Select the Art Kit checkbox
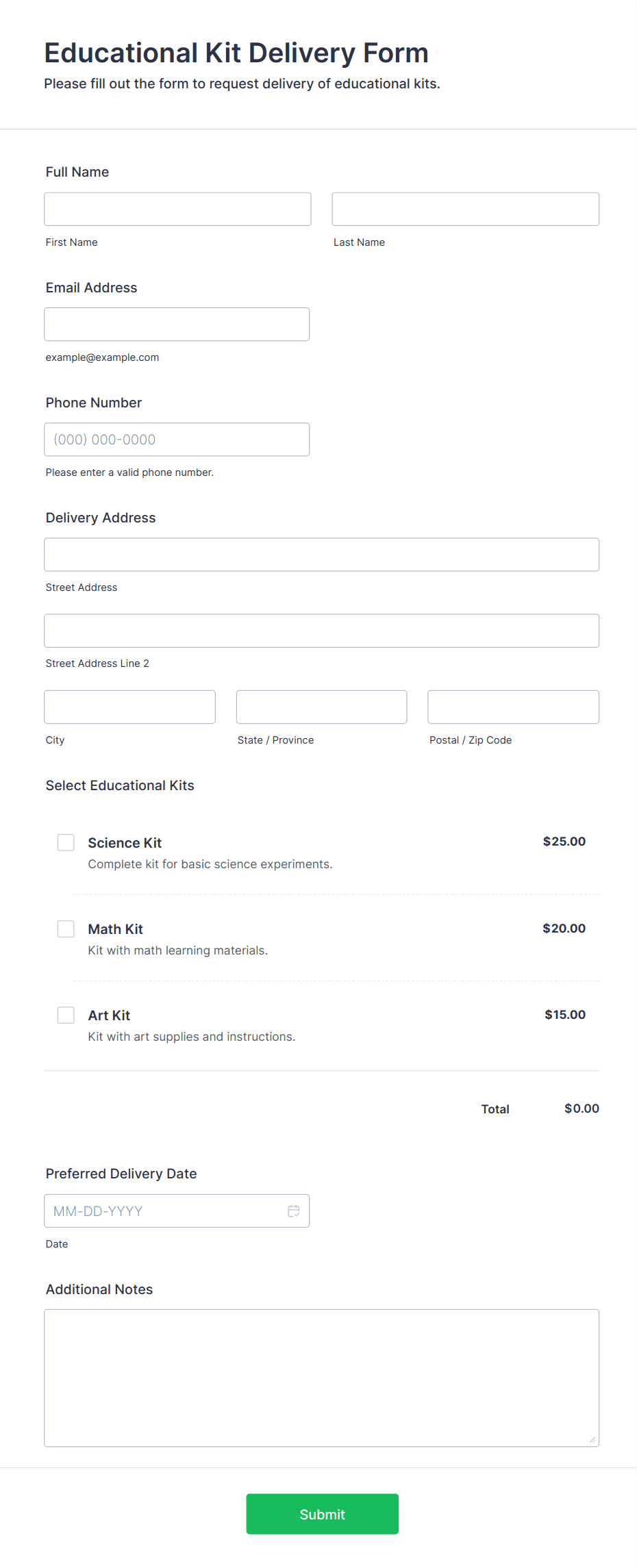637x1568 pixels. [x=66, y=1015]
